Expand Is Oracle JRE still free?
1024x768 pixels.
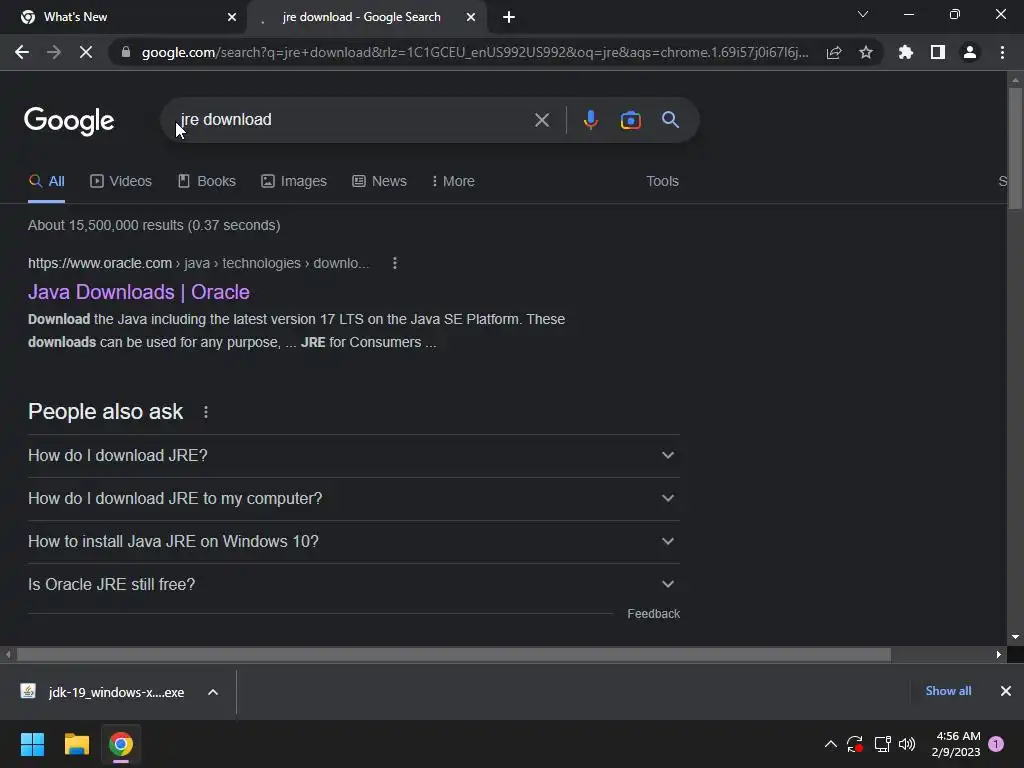[x=354, y=584]
